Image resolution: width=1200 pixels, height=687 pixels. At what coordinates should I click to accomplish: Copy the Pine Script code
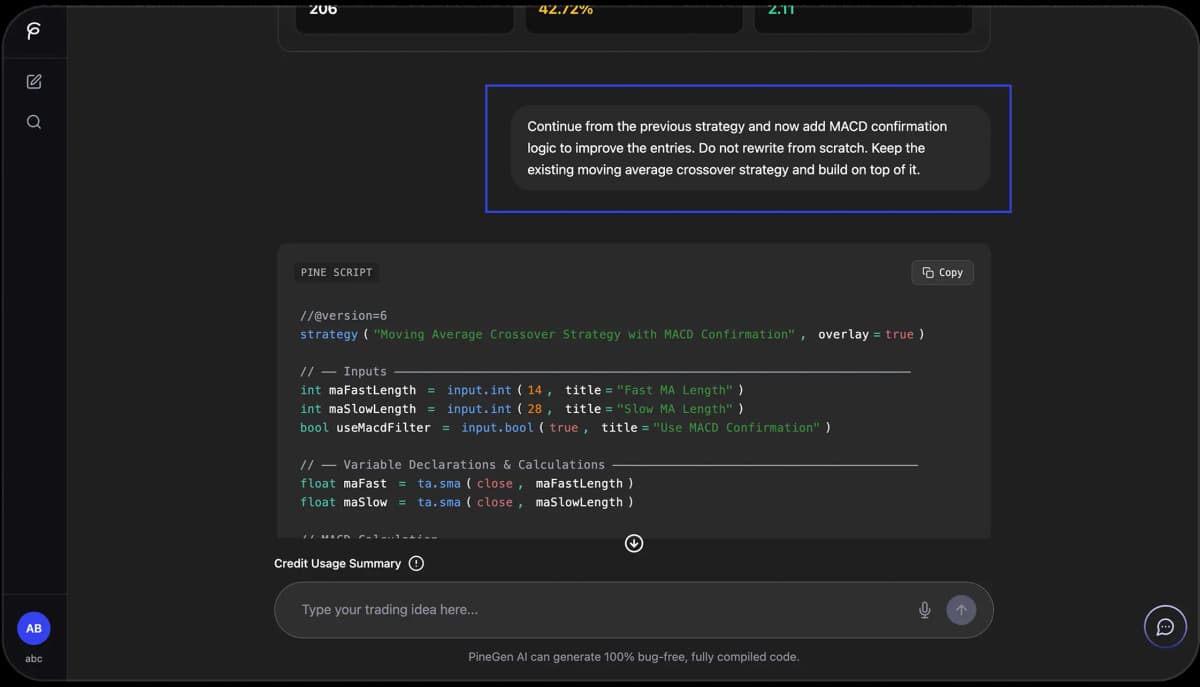pos(942,272)
